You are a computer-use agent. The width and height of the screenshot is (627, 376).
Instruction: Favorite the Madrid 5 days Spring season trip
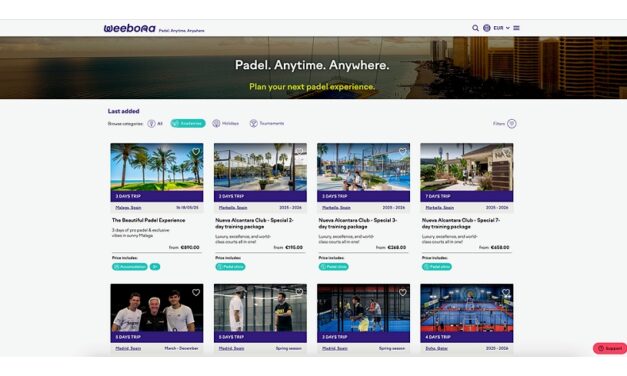pyautogui.click(x=299, y=292)
